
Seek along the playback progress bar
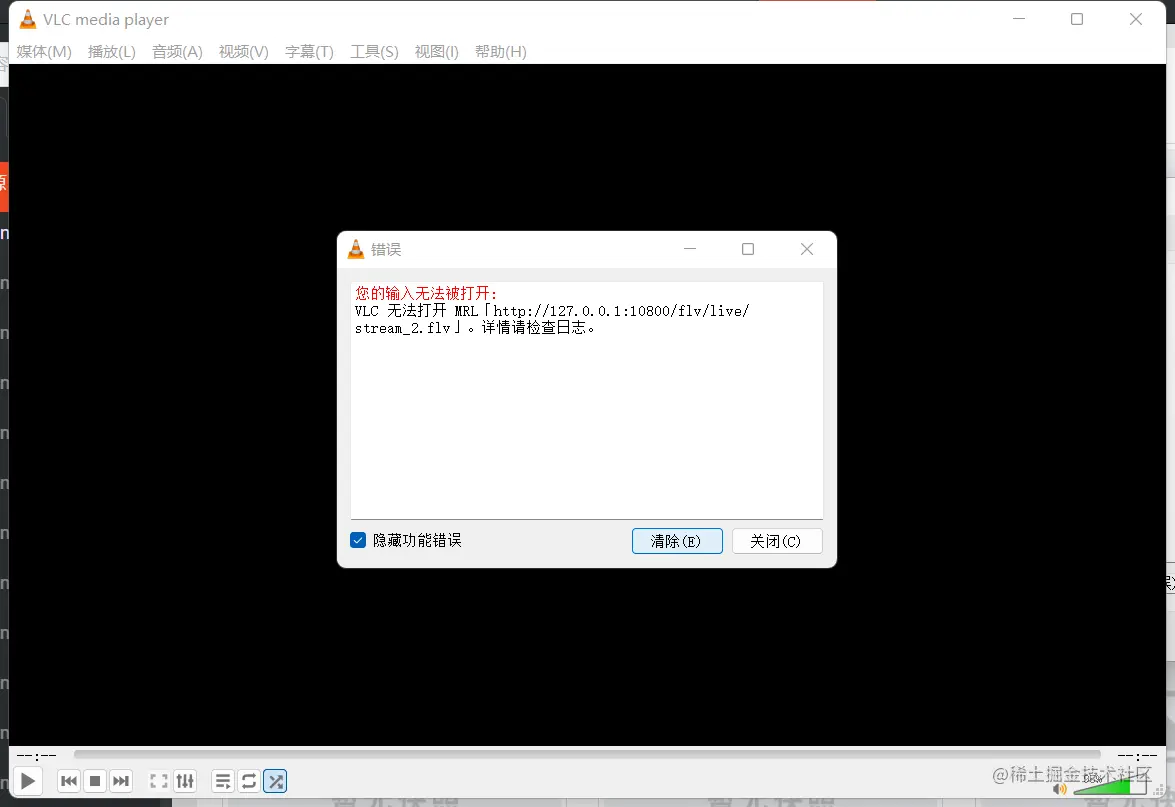[x=587, y=755]
